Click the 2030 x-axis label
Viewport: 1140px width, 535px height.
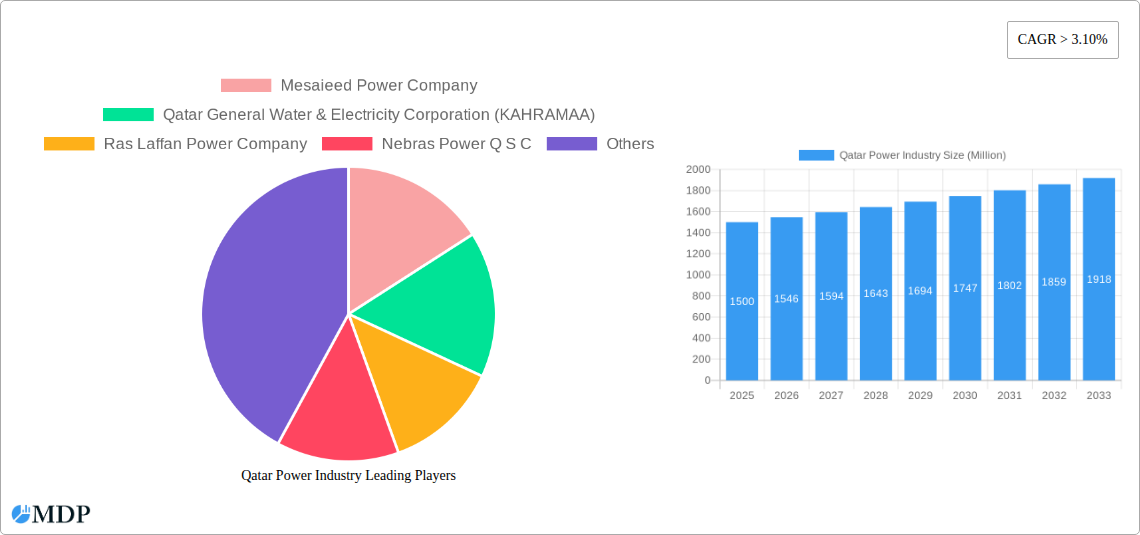tap(966, 396)
